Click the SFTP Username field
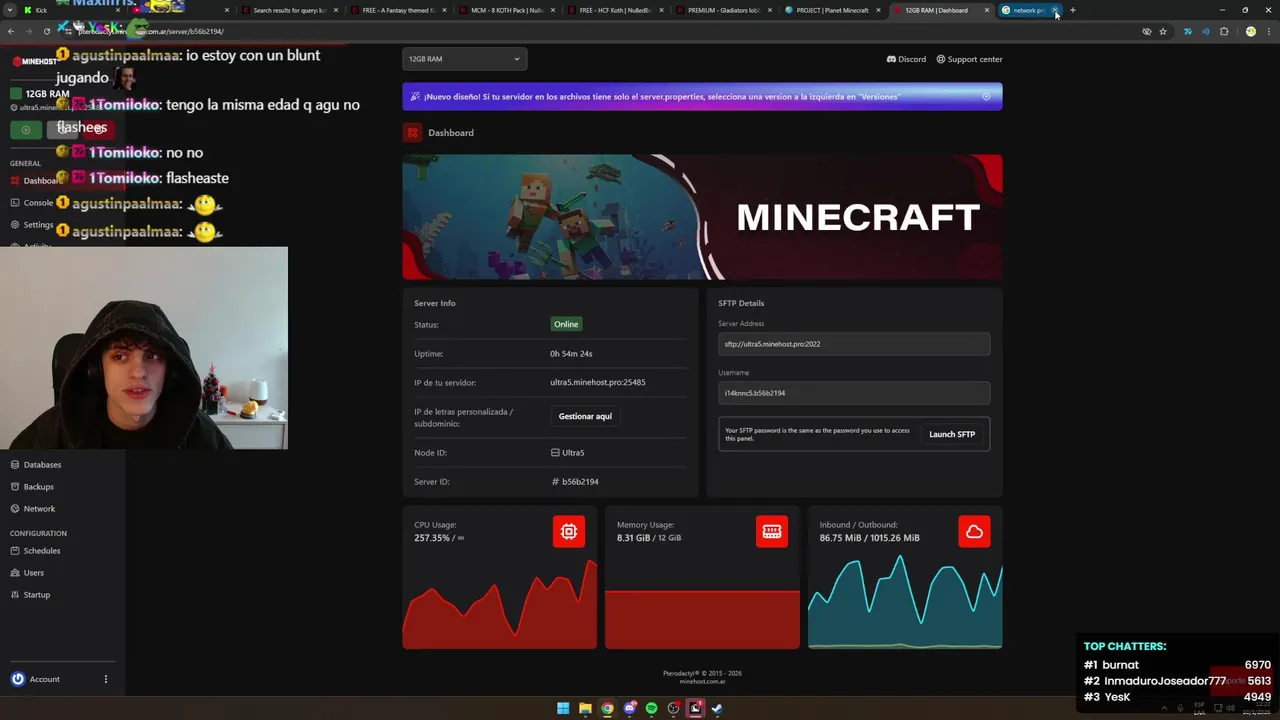Screen dimensions: 1280x720 coord(854,393)
